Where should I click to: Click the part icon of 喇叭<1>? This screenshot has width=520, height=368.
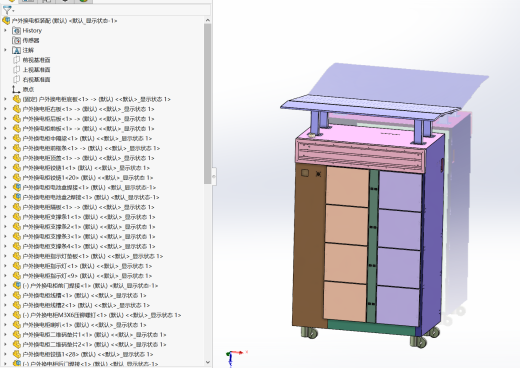(17, 325)
